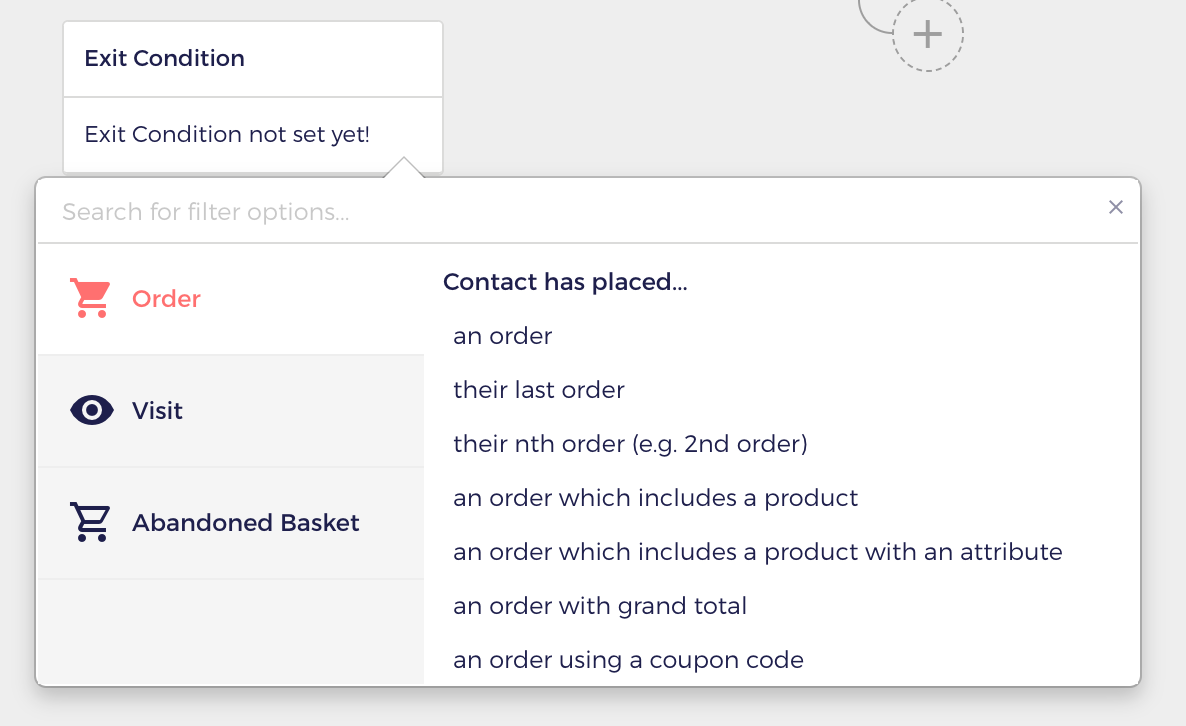This screenshot has width=1186, height=726.
Task: Open the Abandoned Basket category
Action: [x=231, y=523]
